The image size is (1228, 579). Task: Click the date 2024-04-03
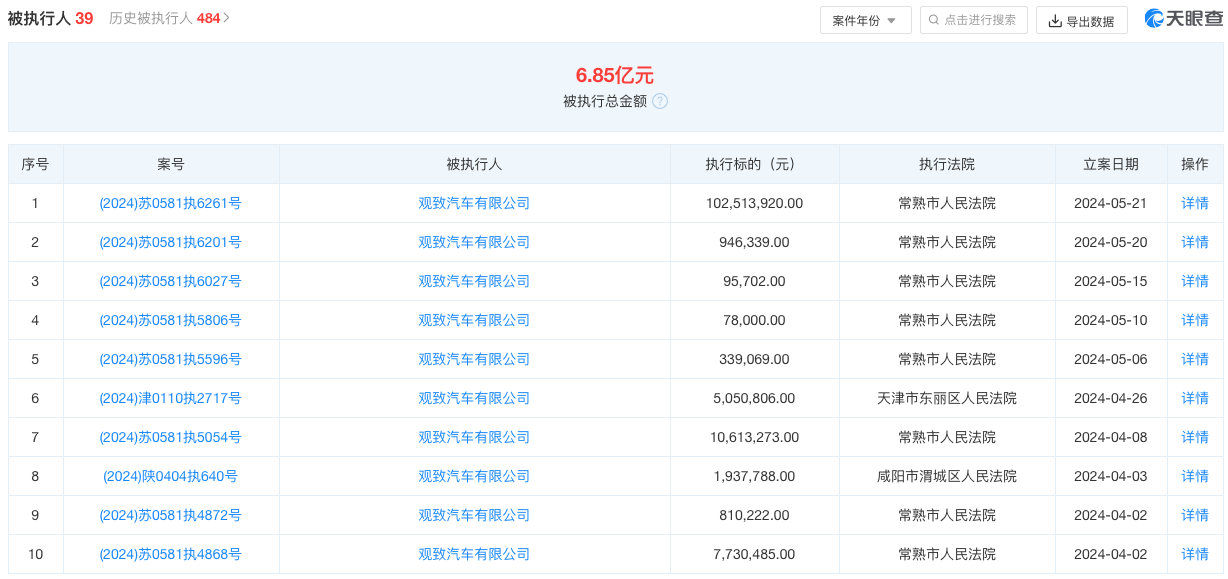[1110, 476]
